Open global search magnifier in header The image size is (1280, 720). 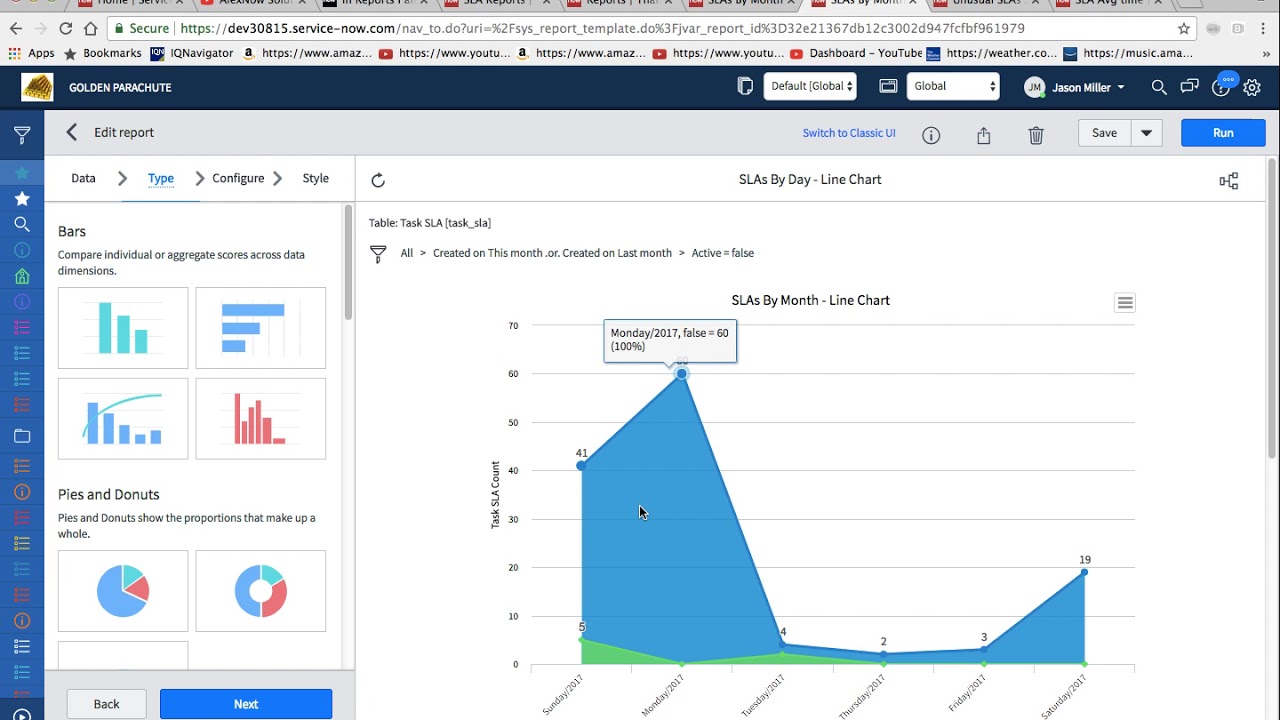tap(1159, 87)
